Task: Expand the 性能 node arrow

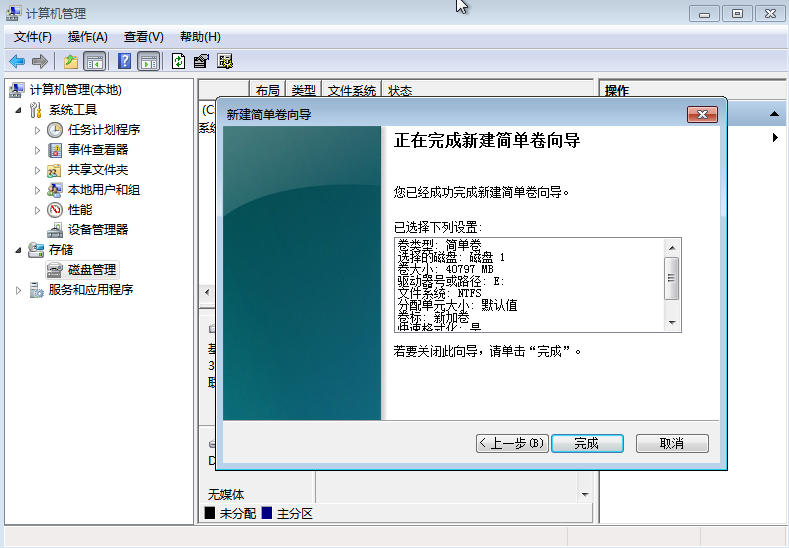Action: click(x=37, y=210)
